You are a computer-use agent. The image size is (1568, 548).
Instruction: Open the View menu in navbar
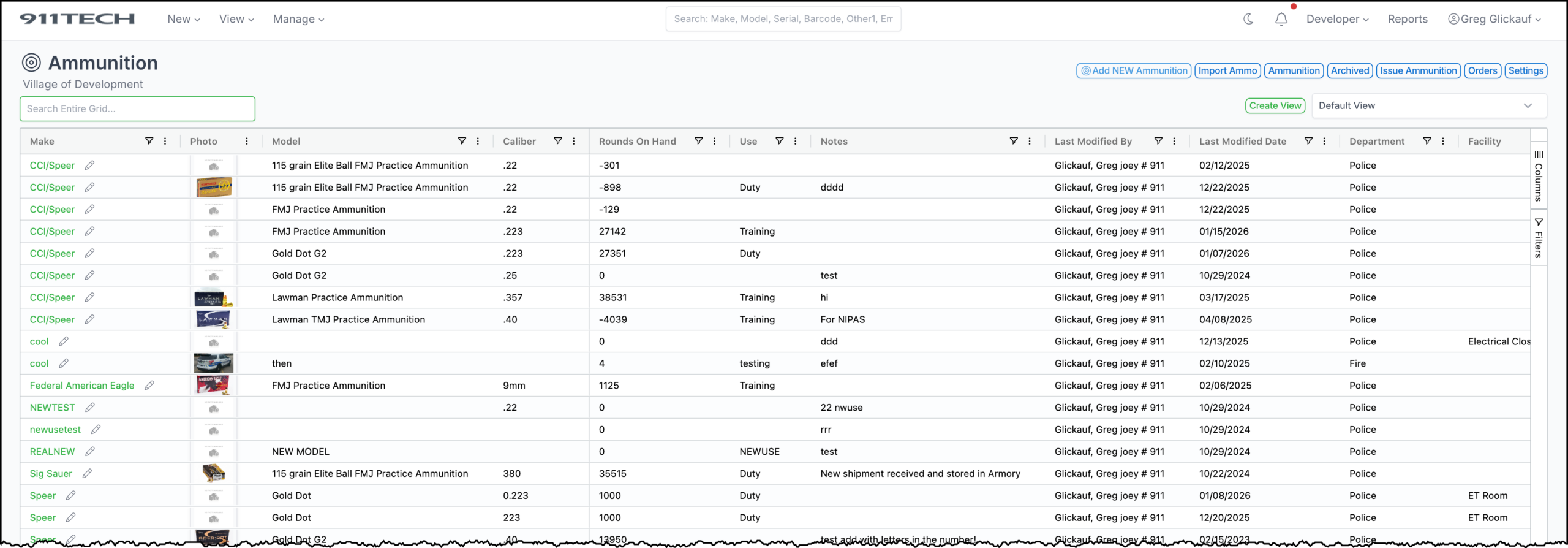[236, 20]
